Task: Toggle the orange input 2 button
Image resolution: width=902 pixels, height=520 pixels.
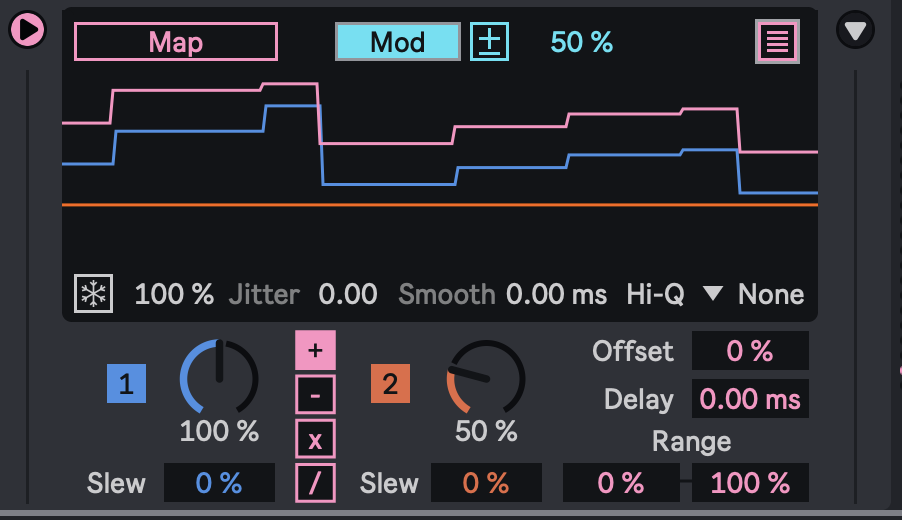Action: (390, 384)
